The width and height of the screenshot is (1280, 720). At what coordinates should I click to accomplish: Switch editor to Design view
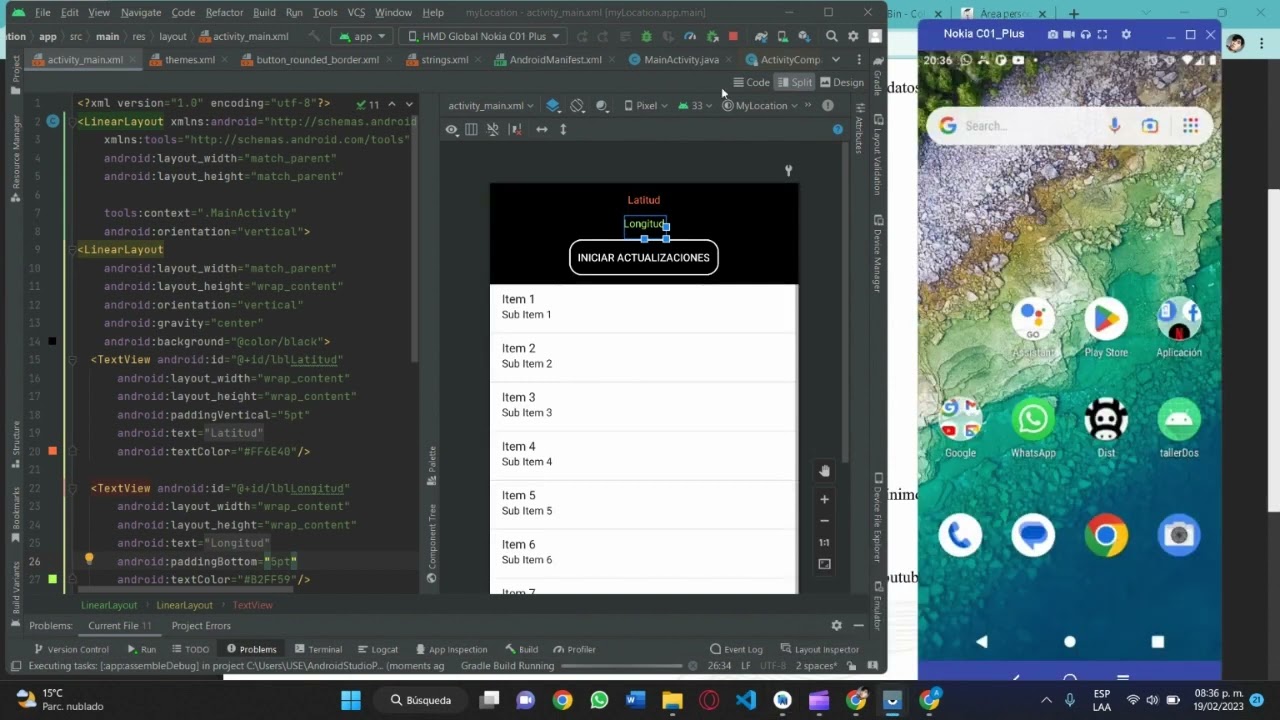tap(842, 82)
